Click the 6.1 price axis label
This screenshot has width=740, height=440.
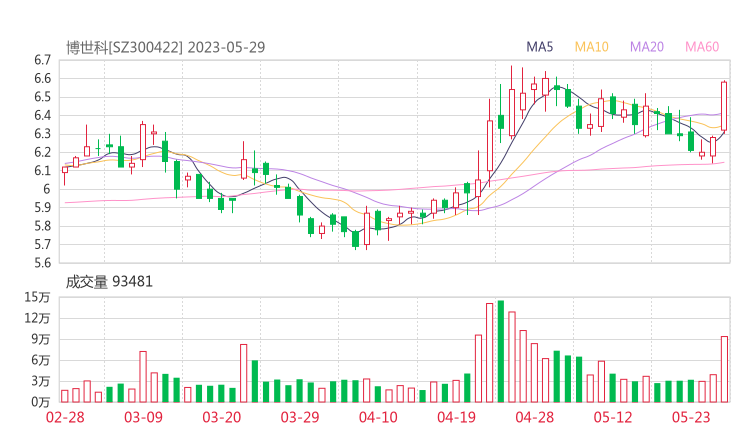click(42, 170)
